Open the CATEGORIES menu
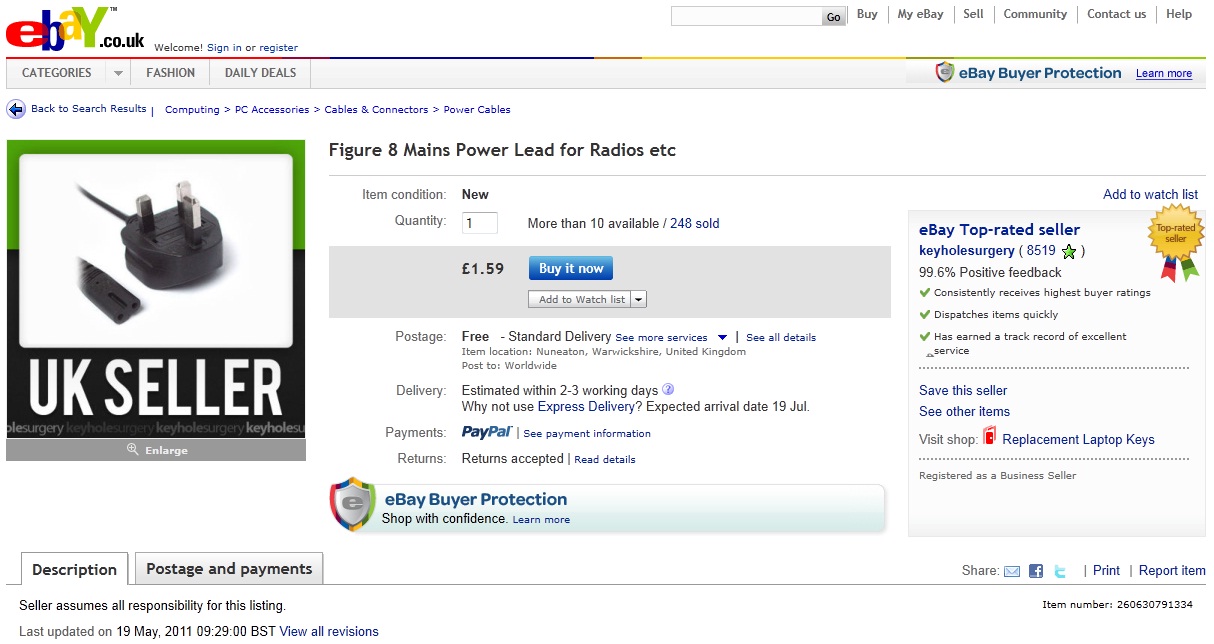Screen dimensions: 1214x644 57,73
